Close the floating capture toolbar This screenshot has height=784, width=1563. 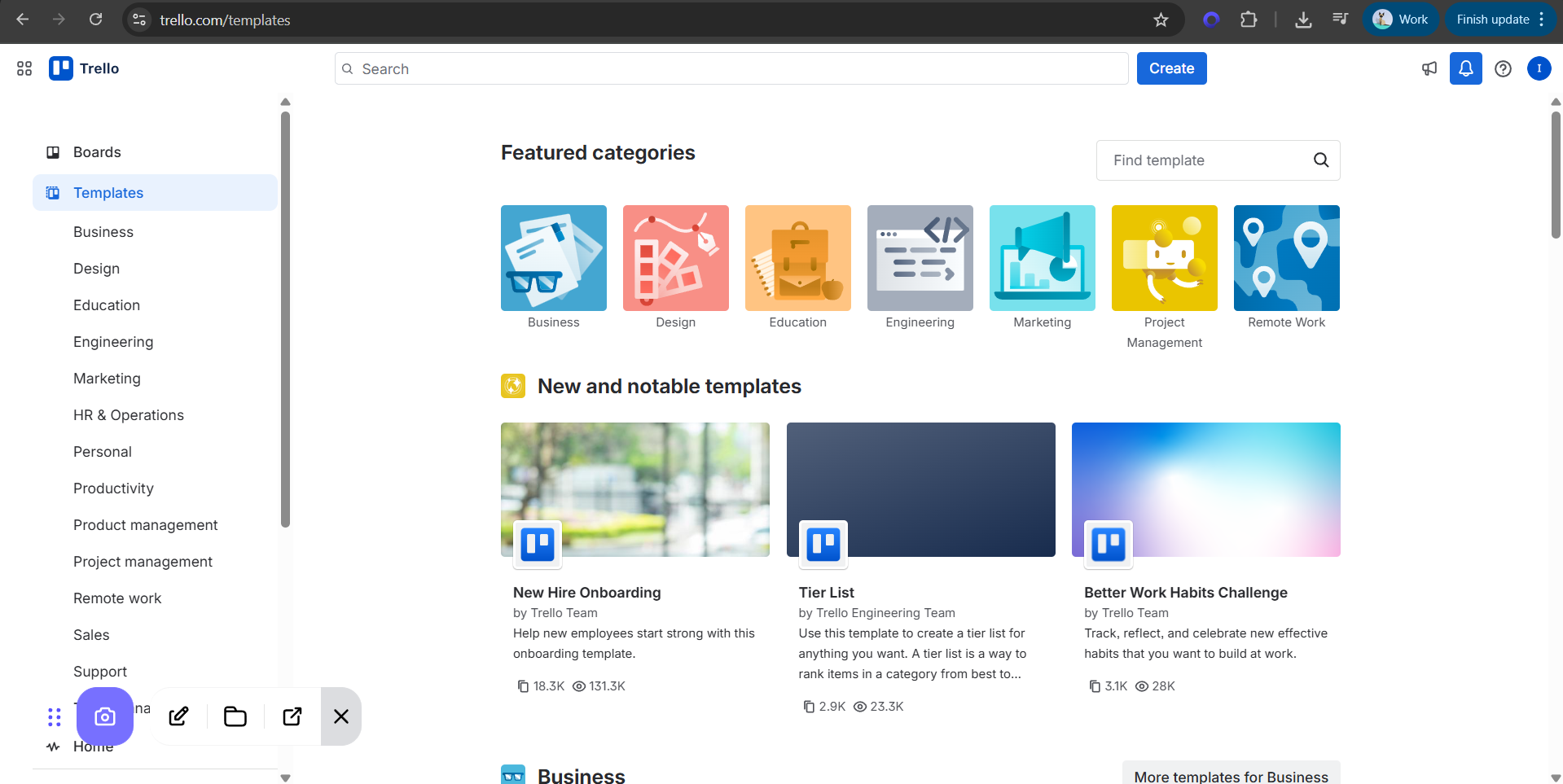coord(341,716)
